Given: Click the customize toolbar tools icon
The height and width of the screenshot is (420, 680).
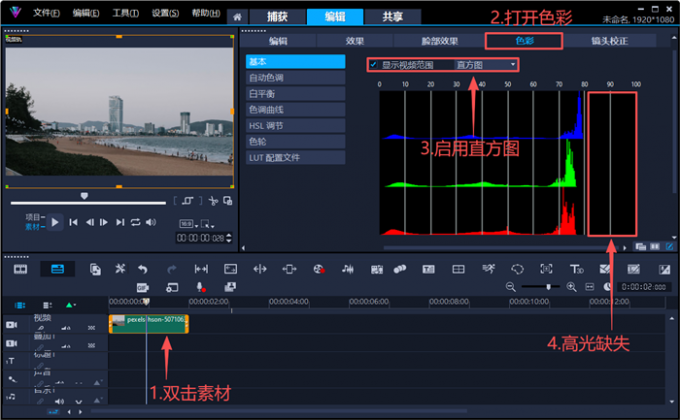Looking at the screenshot, I should click(120, 269).
